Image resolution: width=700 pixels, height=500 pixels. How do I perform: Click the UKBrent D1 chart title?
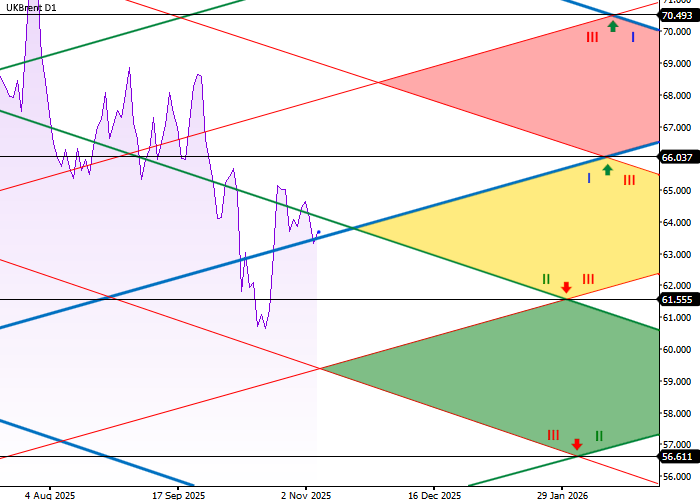pyautogui.click(x=29, y=8)
